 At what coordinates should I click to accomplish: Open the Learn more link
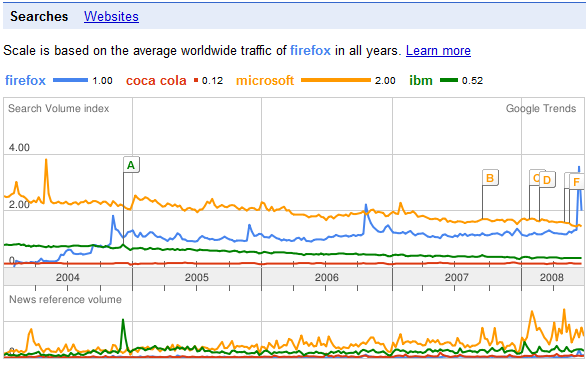coord(438,50)
